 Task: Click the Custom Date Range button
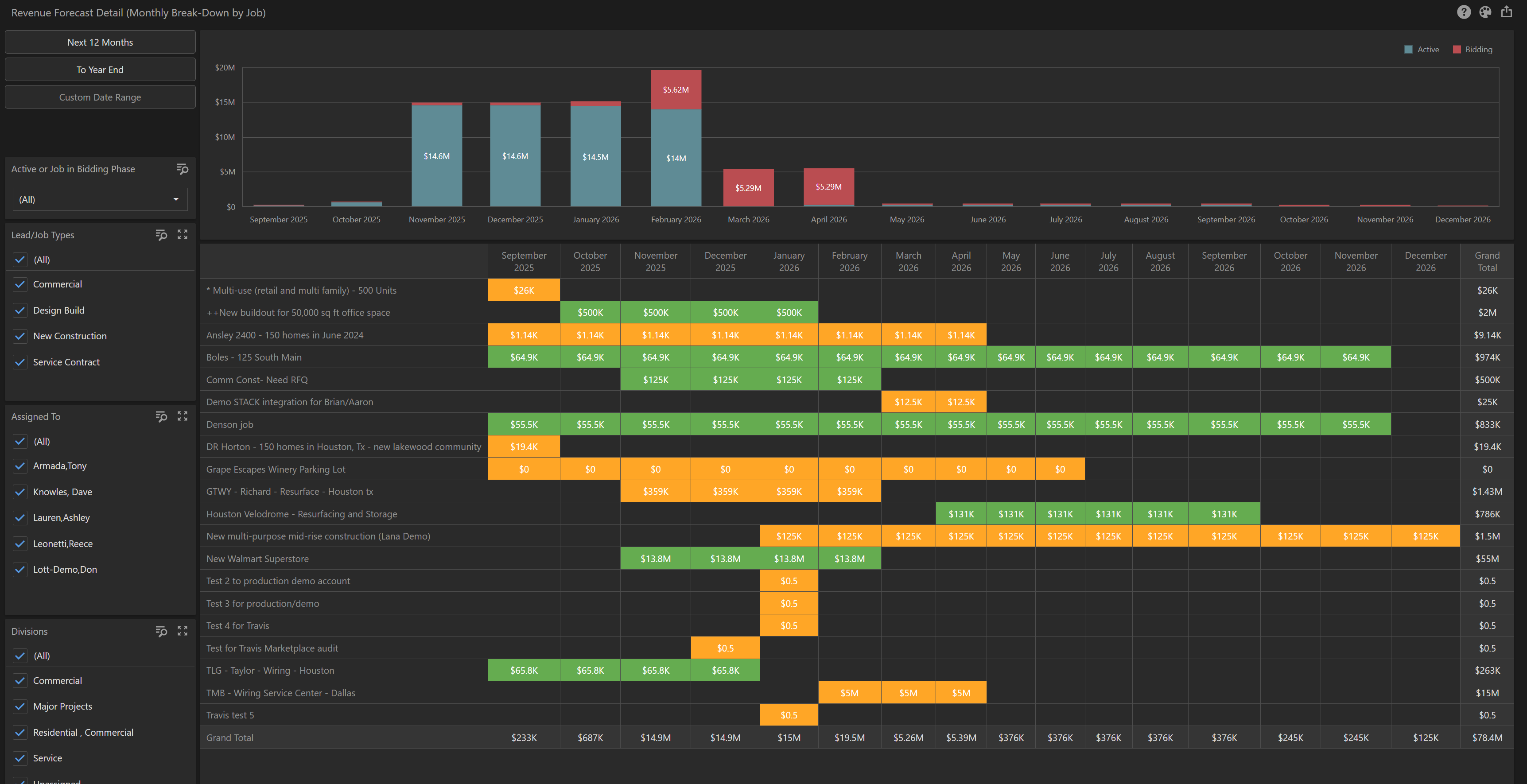click(100, 97)
